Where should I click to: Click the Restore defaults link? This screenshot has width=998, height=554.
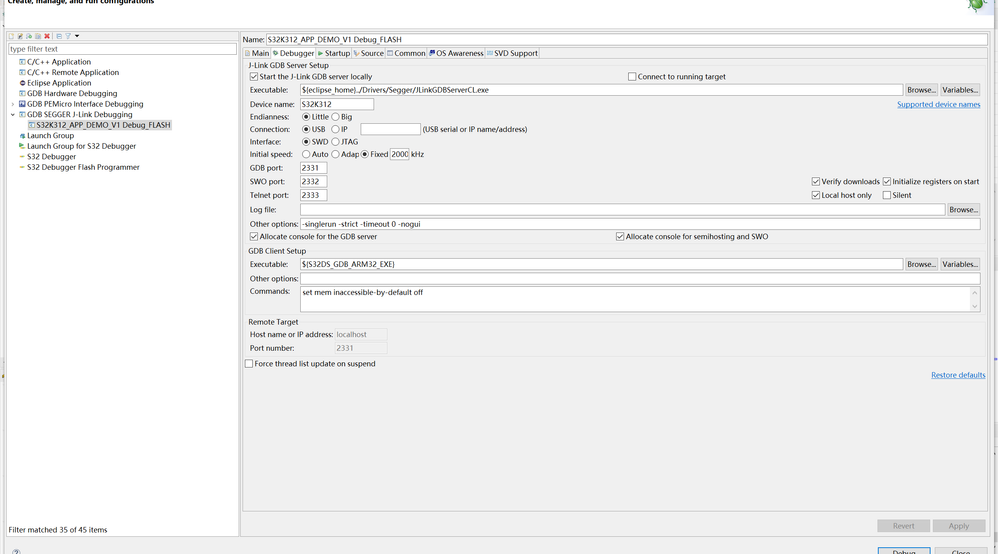958,375
